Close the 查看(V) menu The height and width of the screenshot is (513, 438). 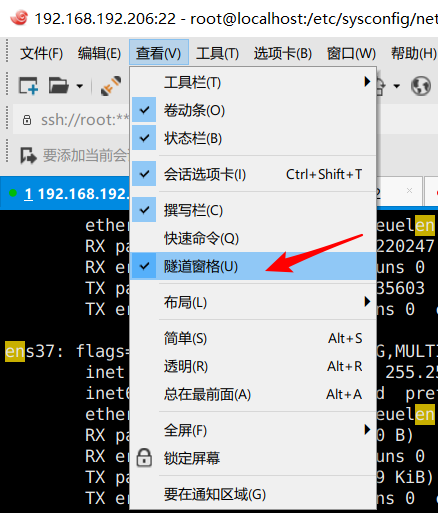[x=159, y=52]
